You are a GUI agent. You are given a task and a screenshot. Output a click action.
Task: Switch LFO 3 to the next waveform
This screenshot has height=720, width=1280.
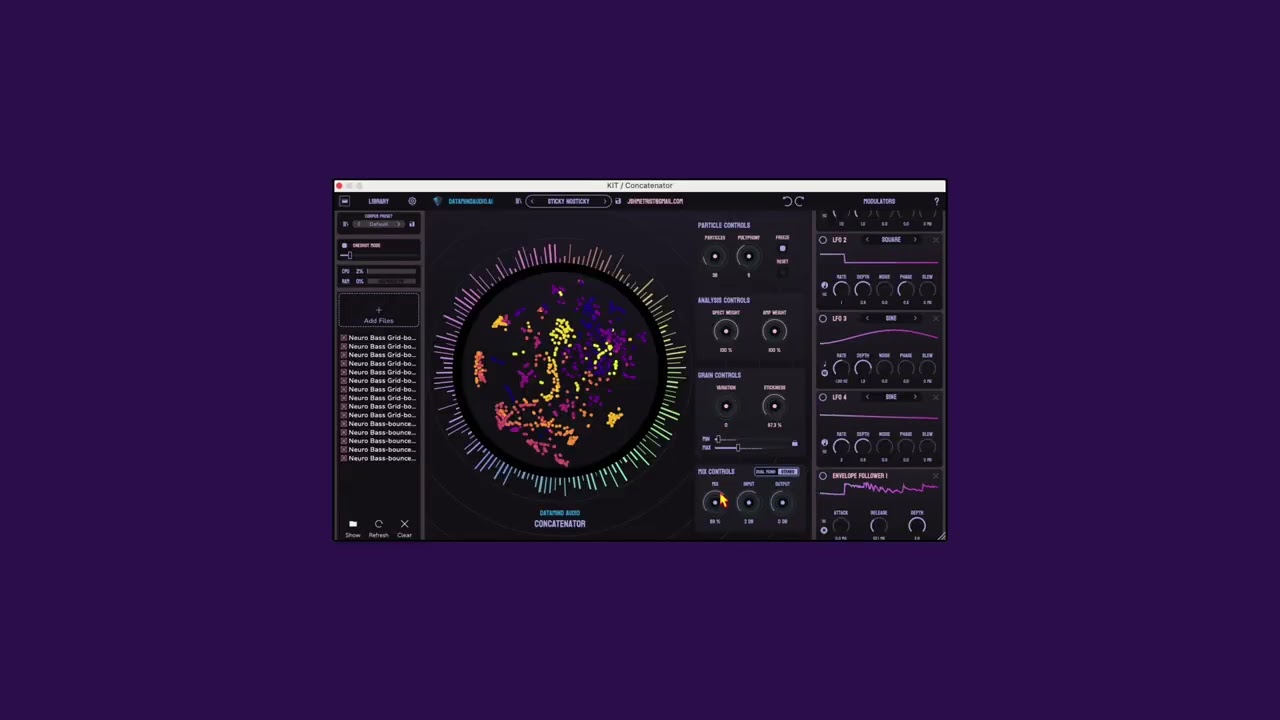point(915,318)
